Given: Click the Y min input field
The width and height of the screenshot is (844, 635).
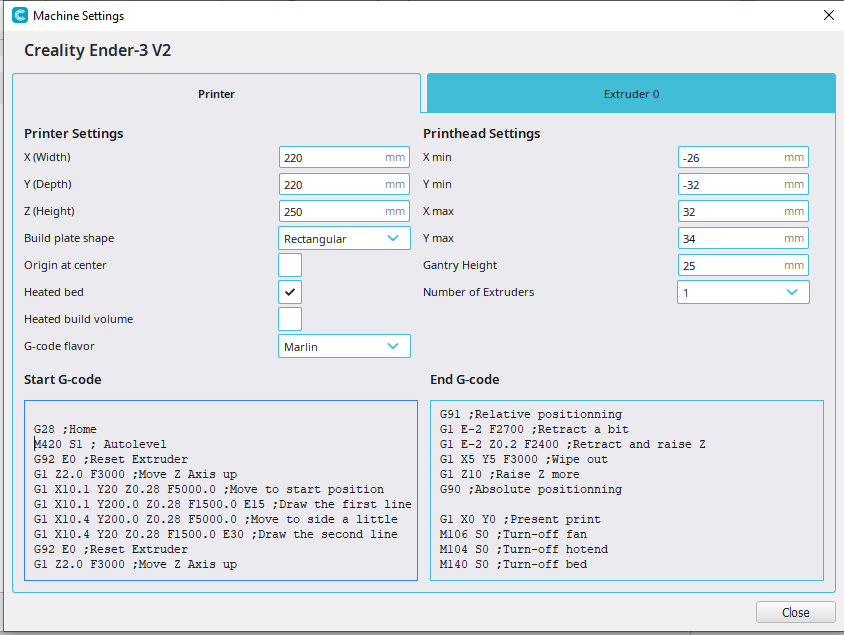Looking at the screenshot, I should click(x=743, y=184).
